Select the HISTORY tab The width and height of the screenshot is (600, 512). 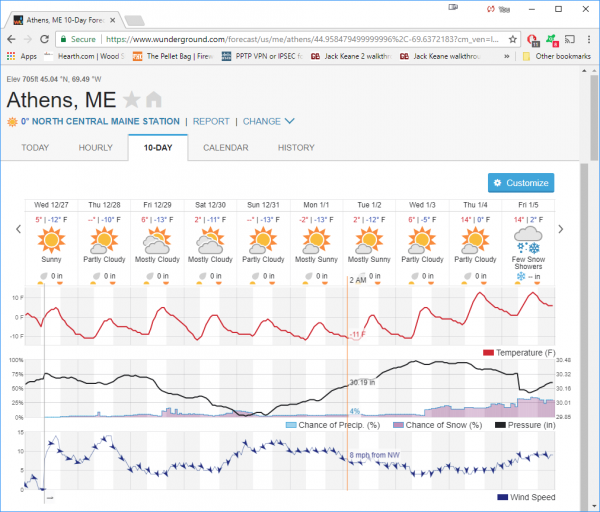click(x=296, y=148)
